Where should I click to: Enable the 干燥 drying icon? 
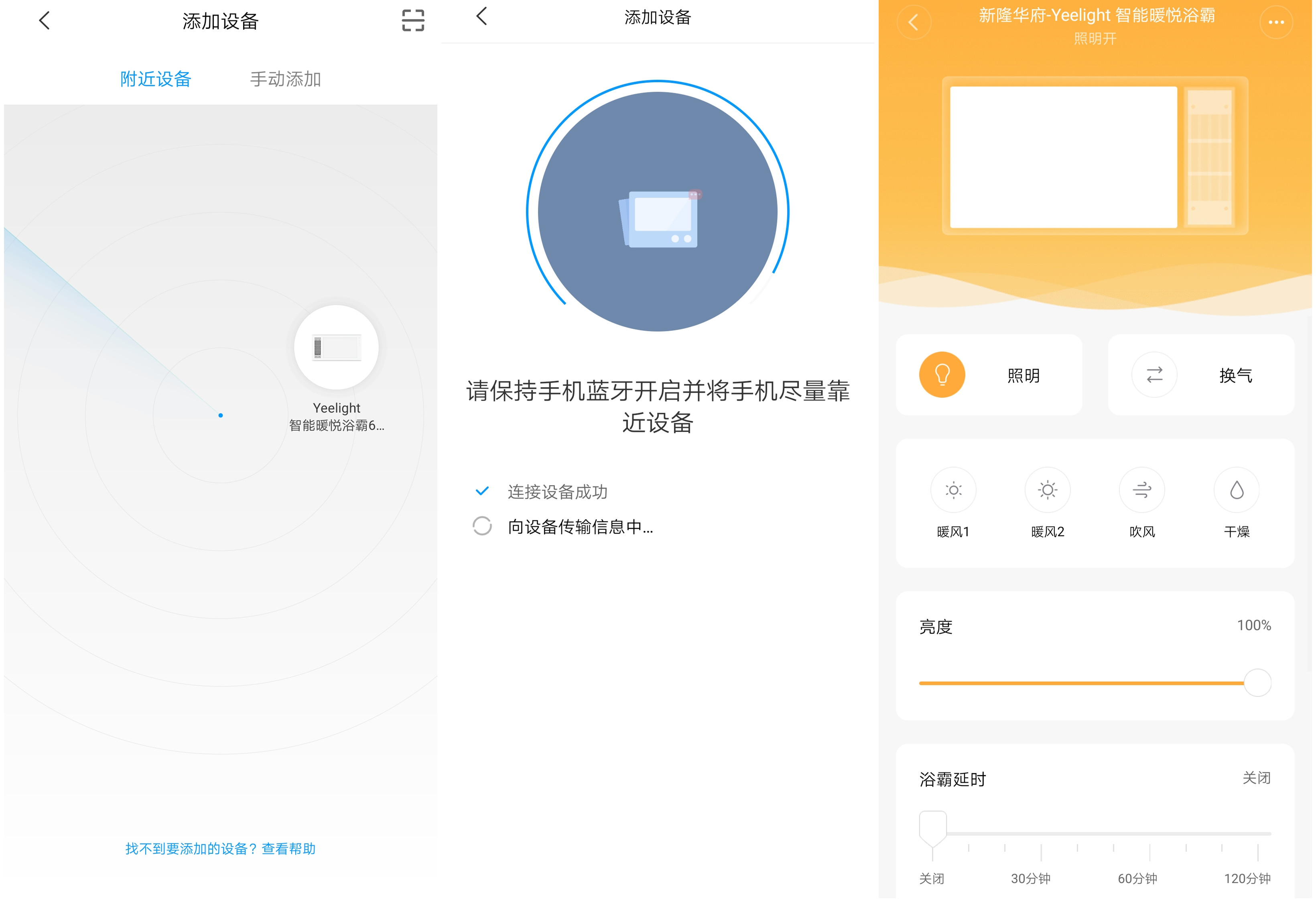tap(1236, 489)
